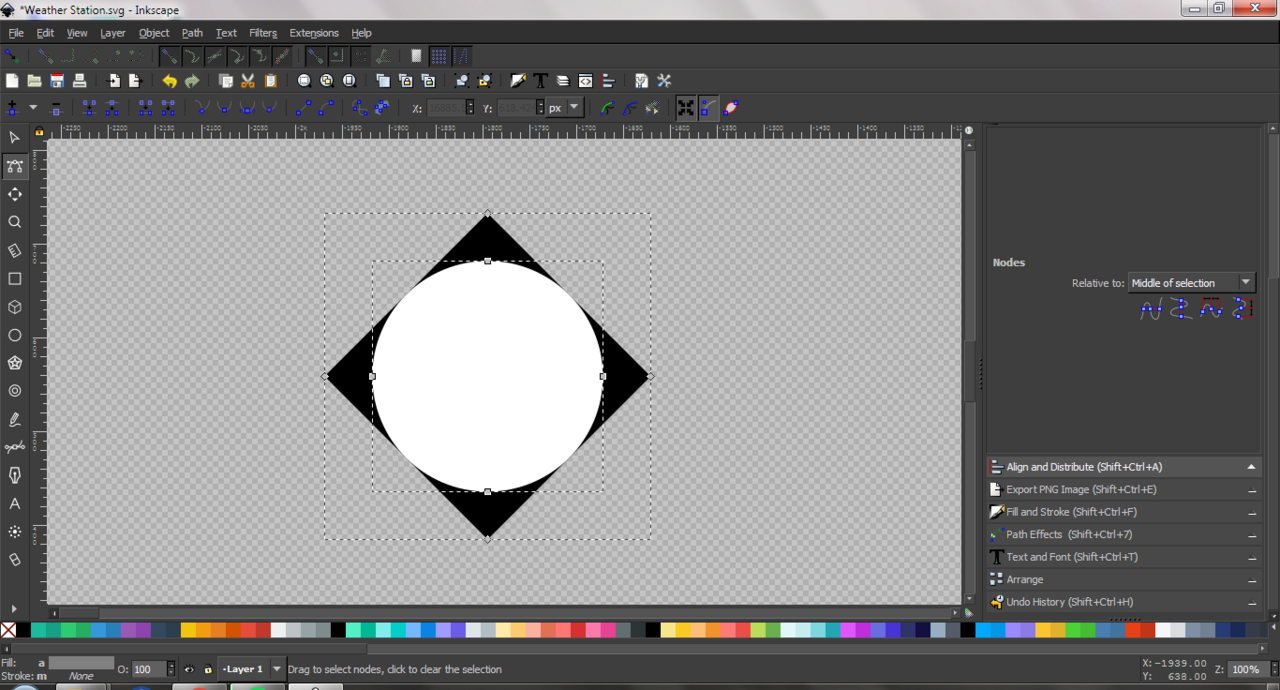The height and width of the screenshot is (690, 1280).
Task: Cut selection with scissors icon
Action: (x=248, y=81)
